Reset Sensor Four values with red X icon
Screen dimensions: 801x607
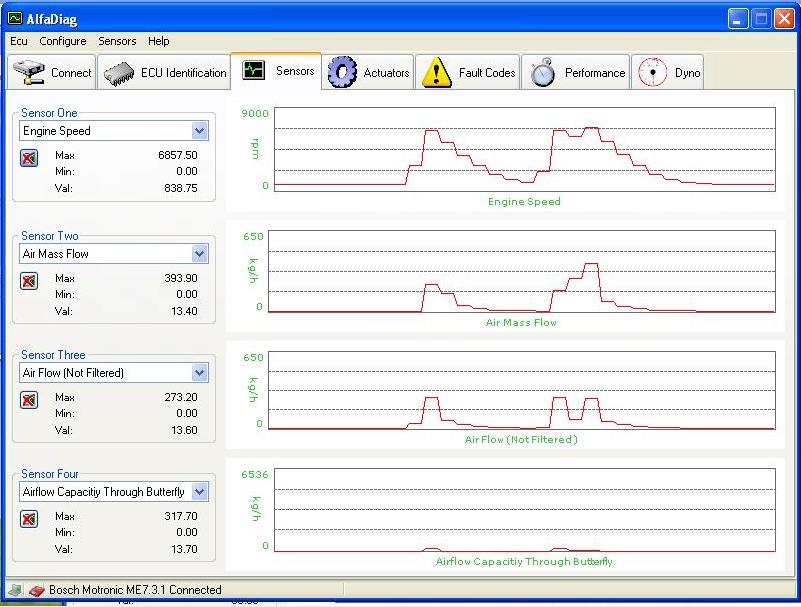(29, 519)
